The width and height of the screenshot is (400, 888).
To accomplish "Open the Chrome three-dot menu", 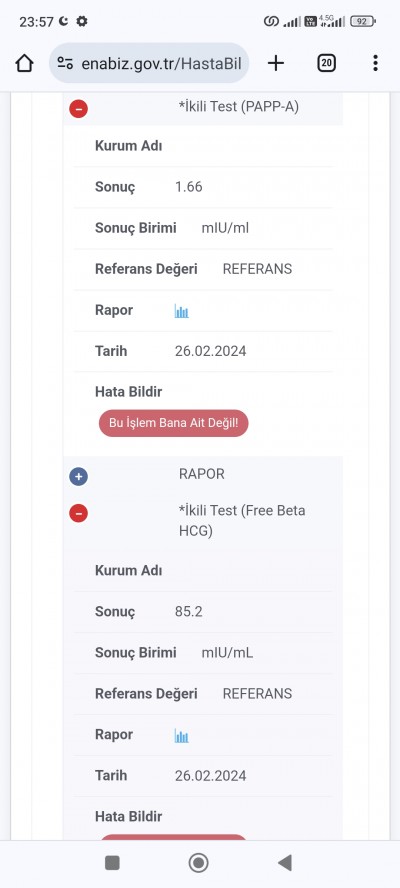I will 375,63.
